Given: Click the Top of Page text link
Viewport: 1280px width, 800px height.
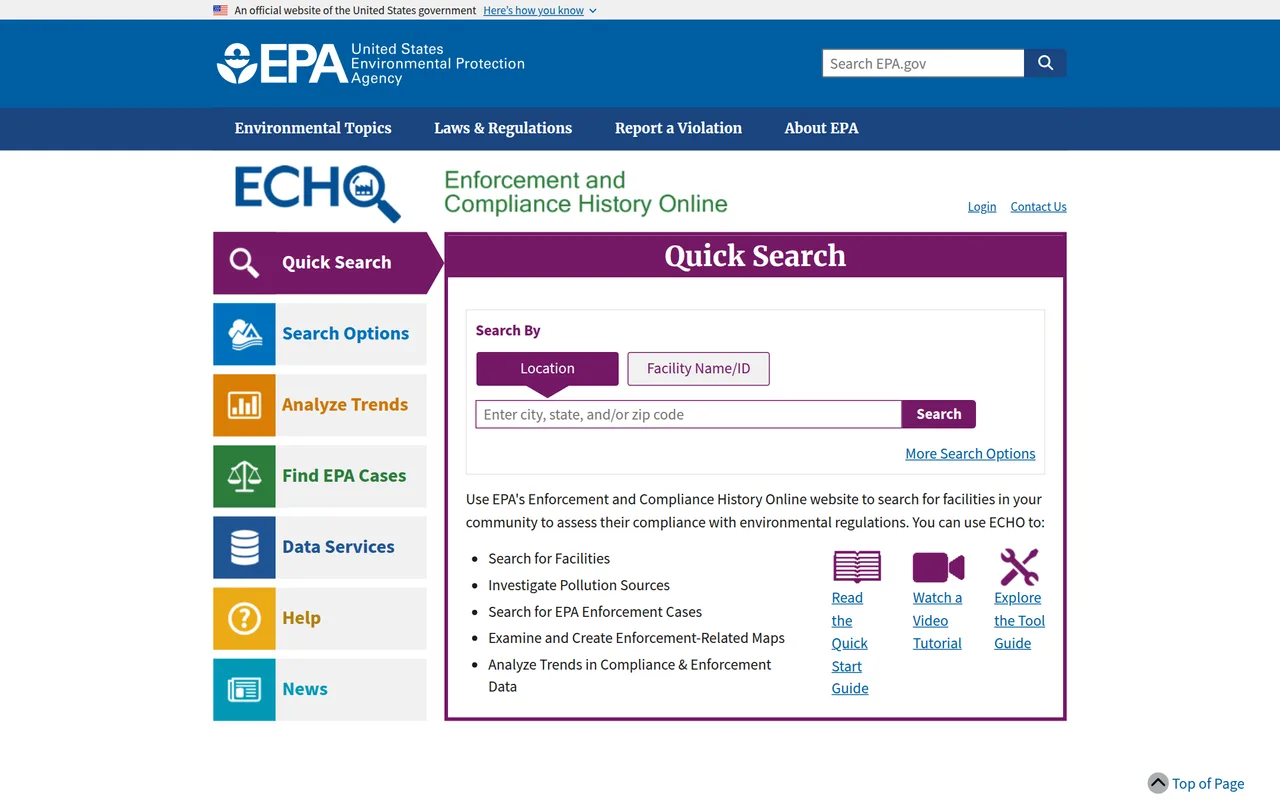Looking at the screenshot, I should pos(1208,783).
